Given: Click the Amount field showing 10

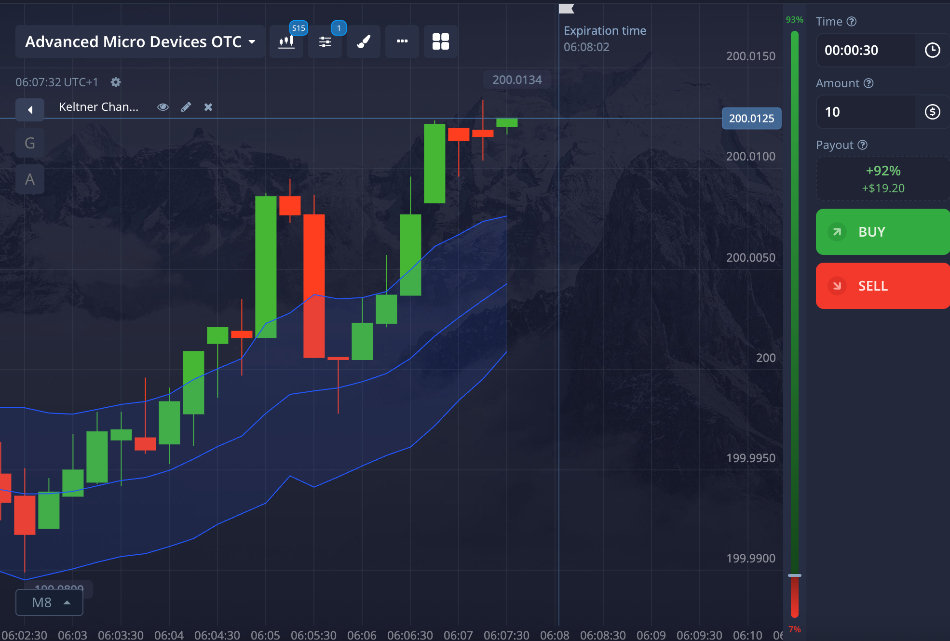Looking at the screenshot, I should click(866, 112).
